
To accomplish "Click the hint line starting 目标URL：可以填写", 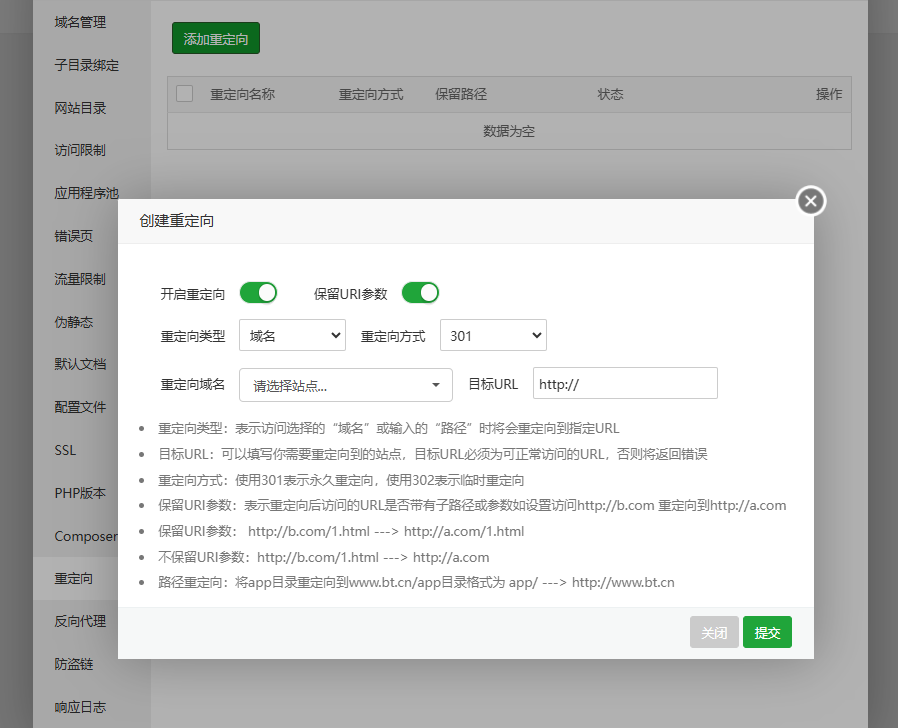I will [433, 454].
